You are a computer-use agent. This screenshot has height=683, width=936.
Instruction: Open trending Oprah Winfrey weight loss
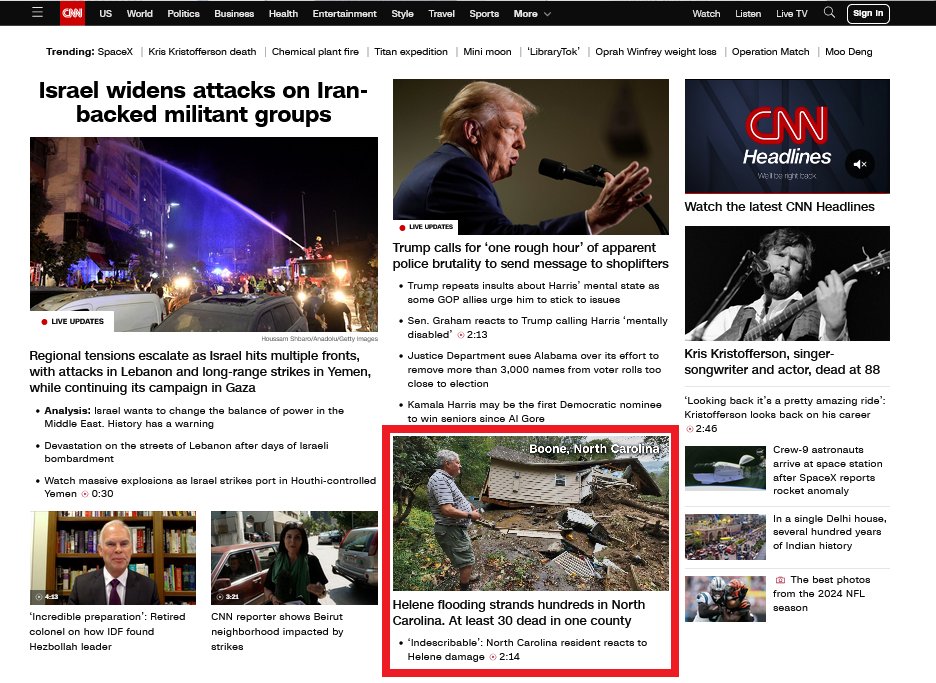pos(655,52)
